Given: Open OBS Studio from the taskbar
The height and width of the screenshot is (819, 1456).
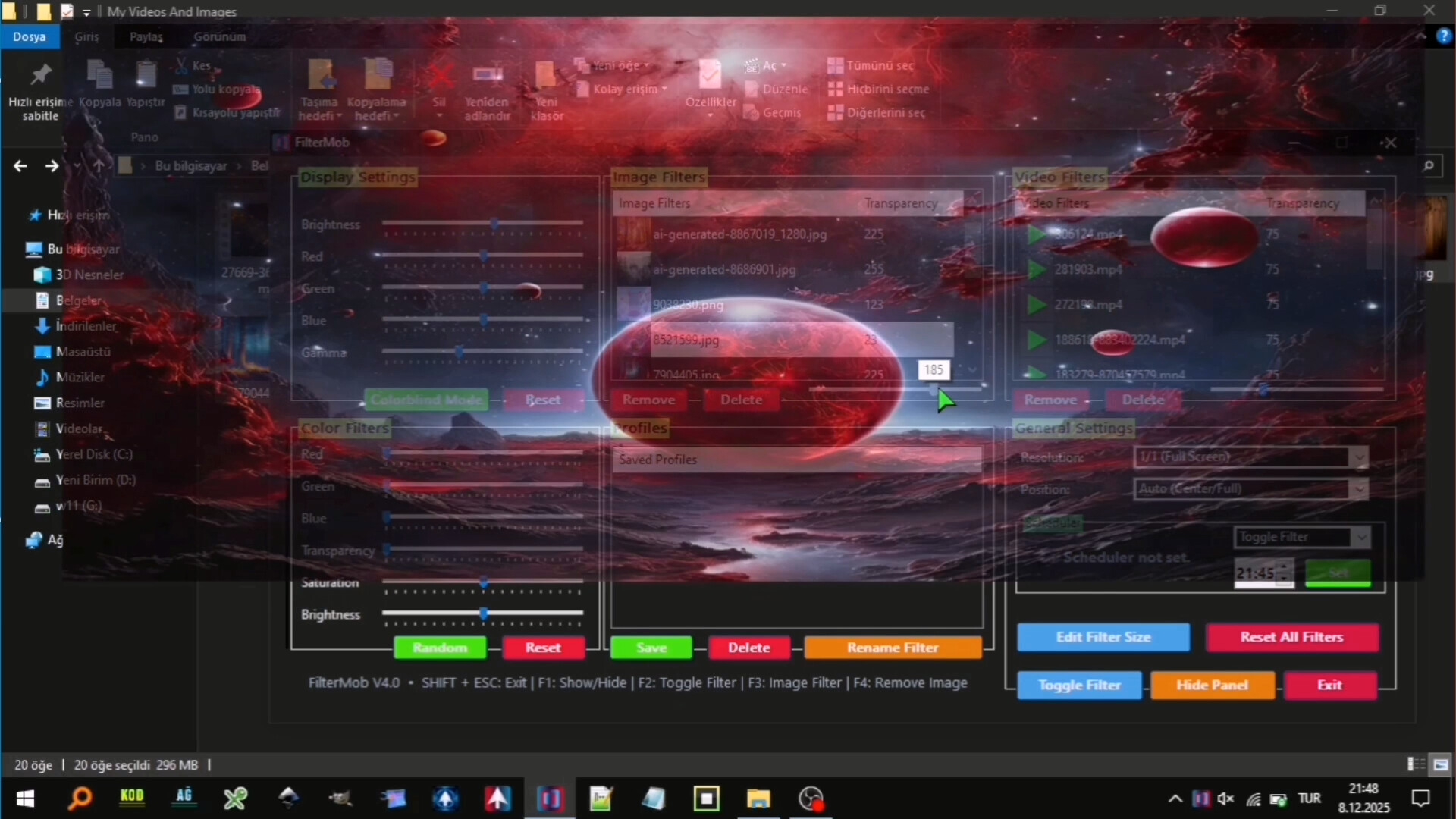Looking at the screenshot, I should (x=811, y=799).
